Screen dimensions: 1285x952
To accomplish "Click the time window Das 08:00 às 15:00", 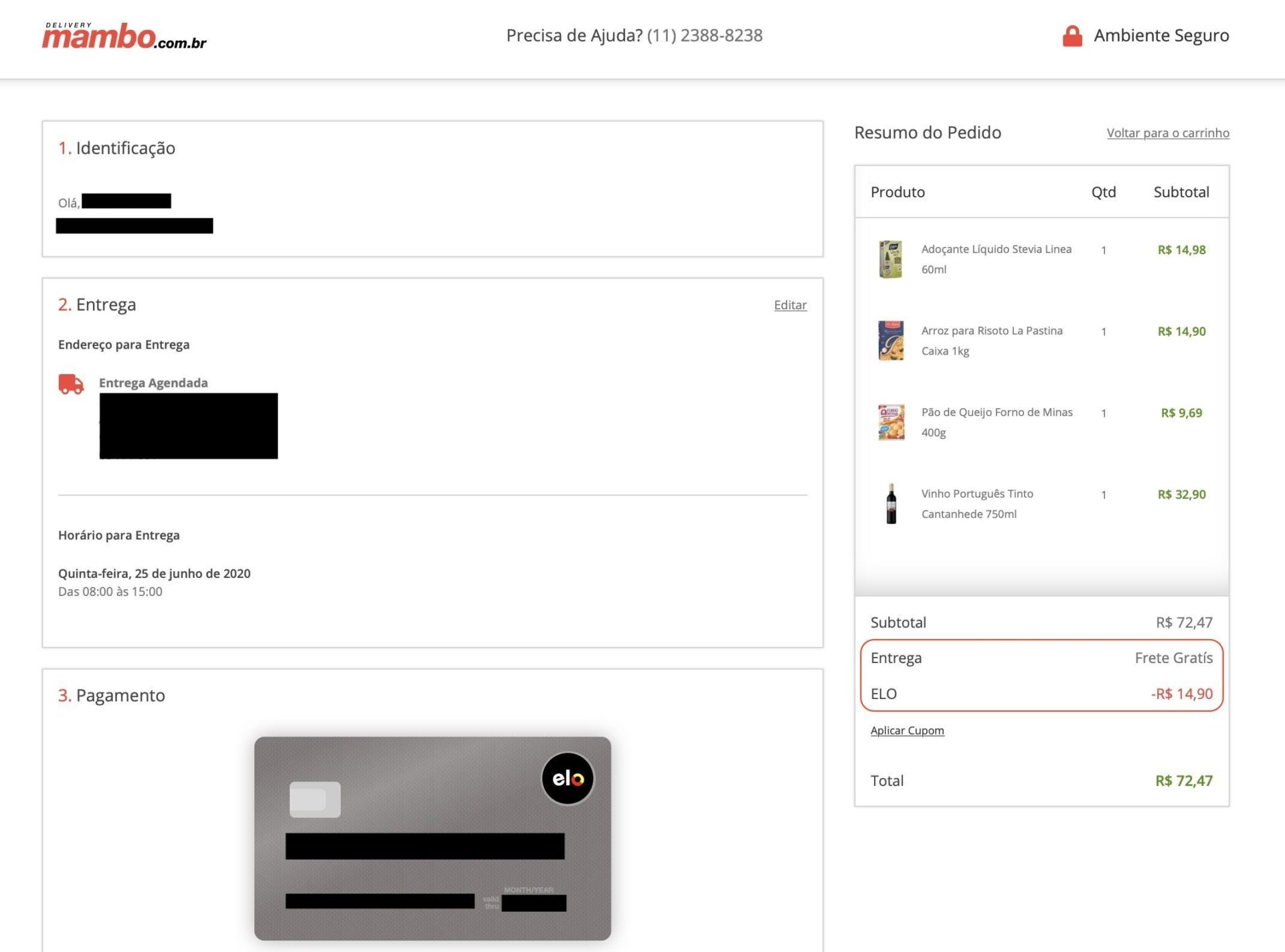I will [110, 591].
